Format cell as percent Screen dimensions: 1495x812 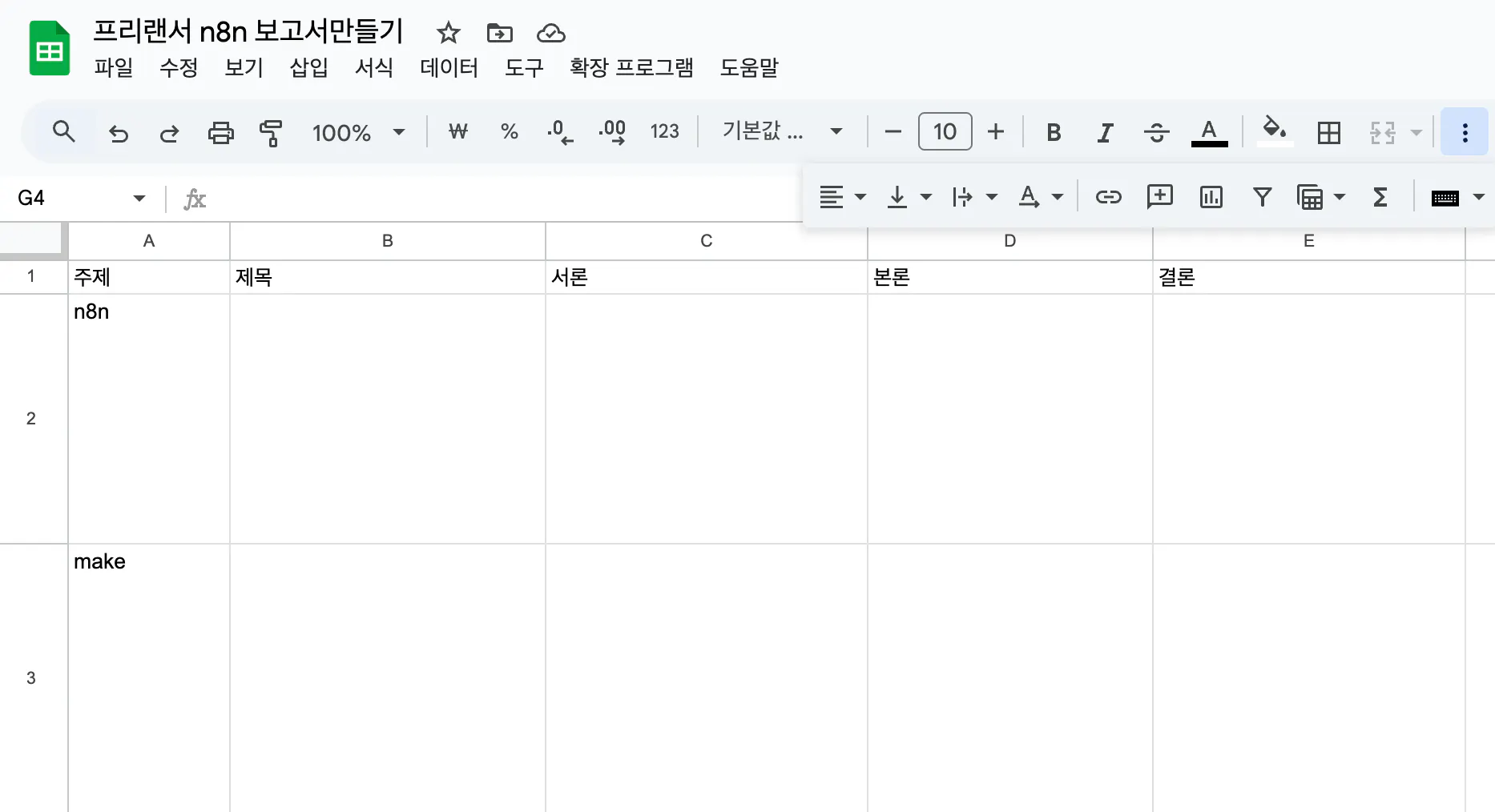point(509,131)
